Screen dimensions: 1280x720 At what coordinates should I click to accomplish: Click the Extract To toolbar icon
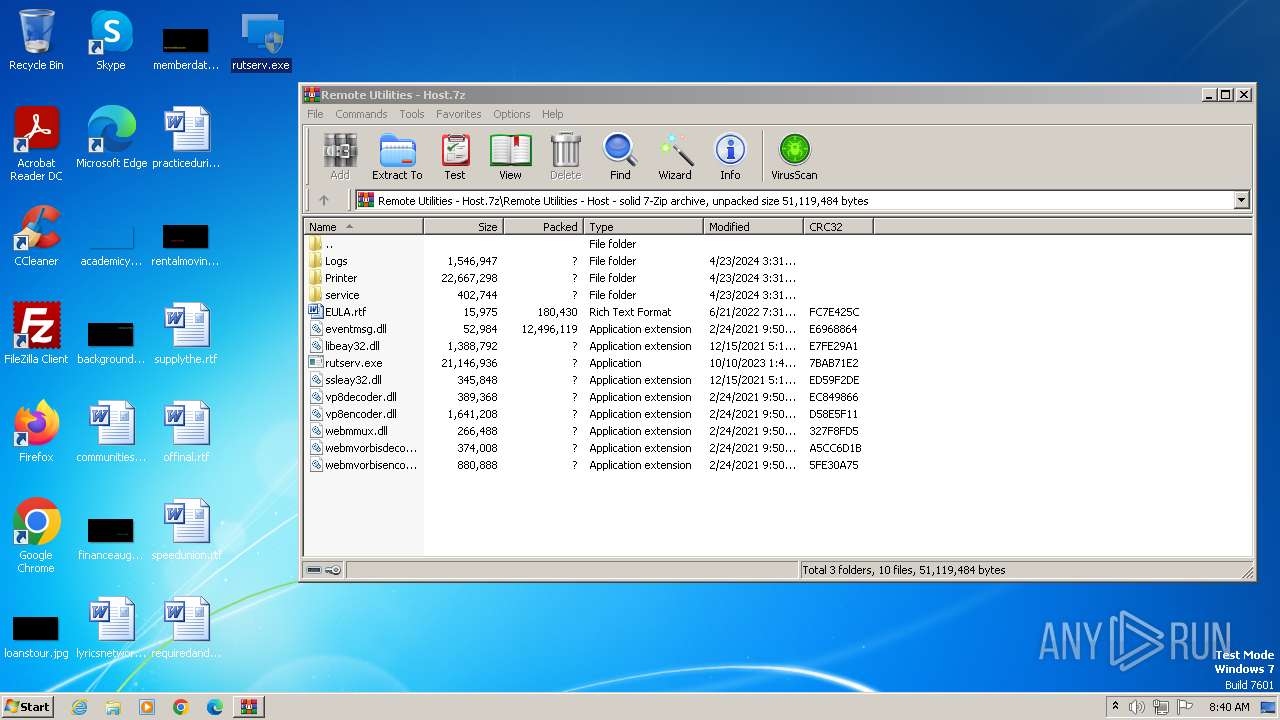pyautogui.click(x=397, y=157)
